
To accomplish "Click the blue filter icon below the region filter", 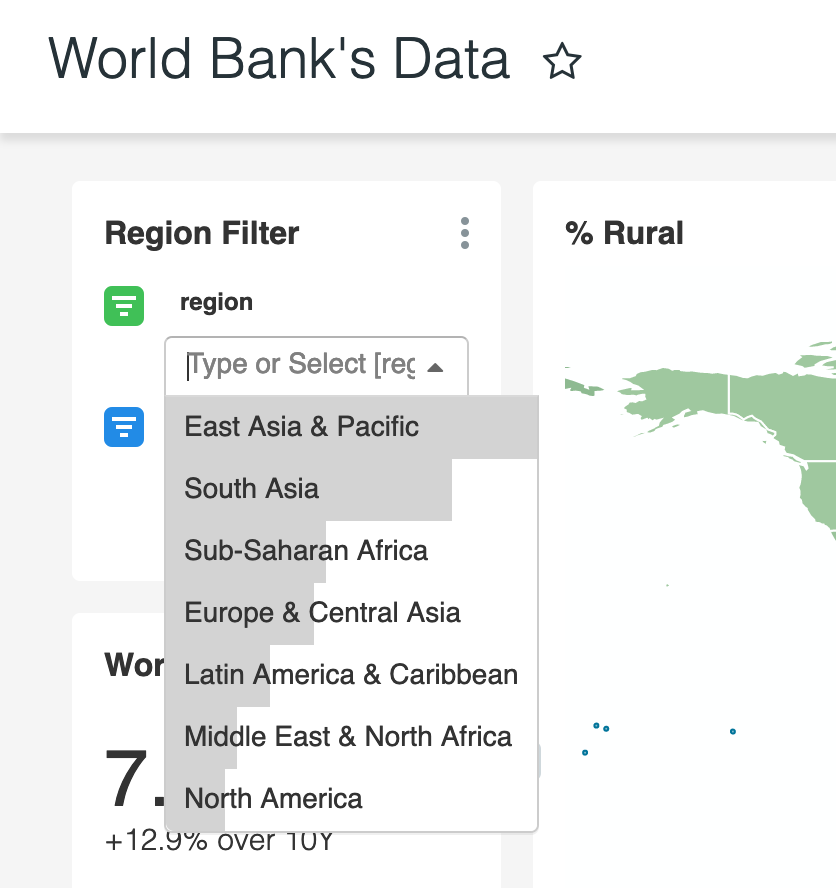I will point(123,426).
